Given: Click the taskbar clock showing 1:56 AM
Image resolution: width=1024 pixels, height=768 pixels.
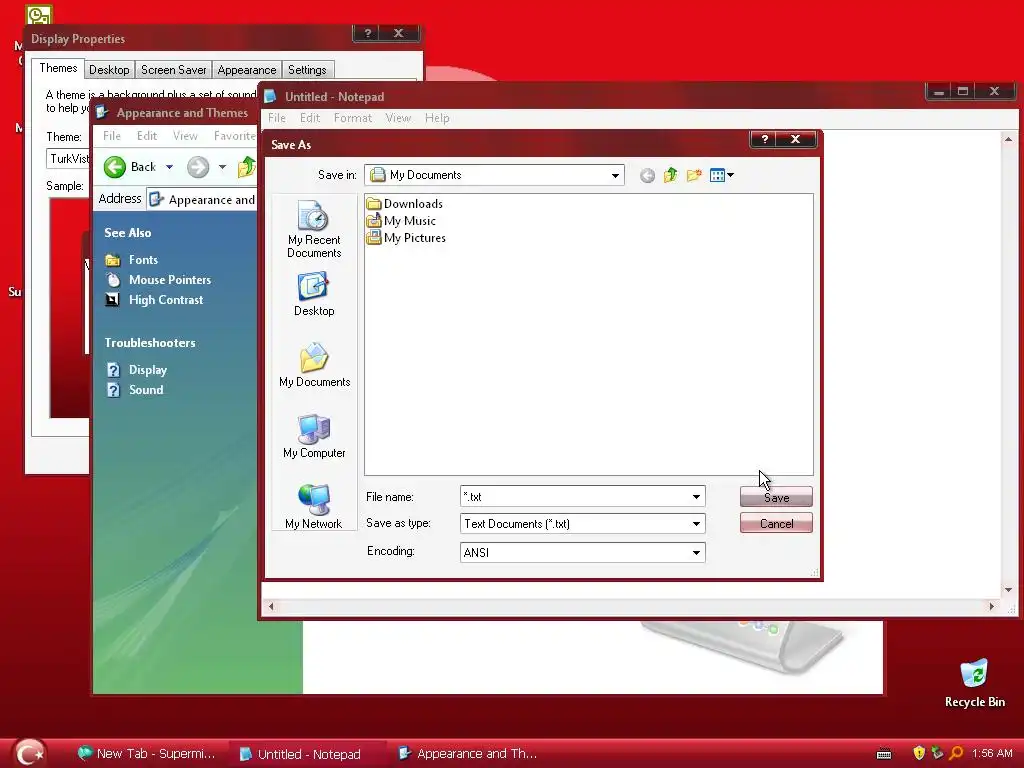Looking at the screenshot, I should (992, 753).
